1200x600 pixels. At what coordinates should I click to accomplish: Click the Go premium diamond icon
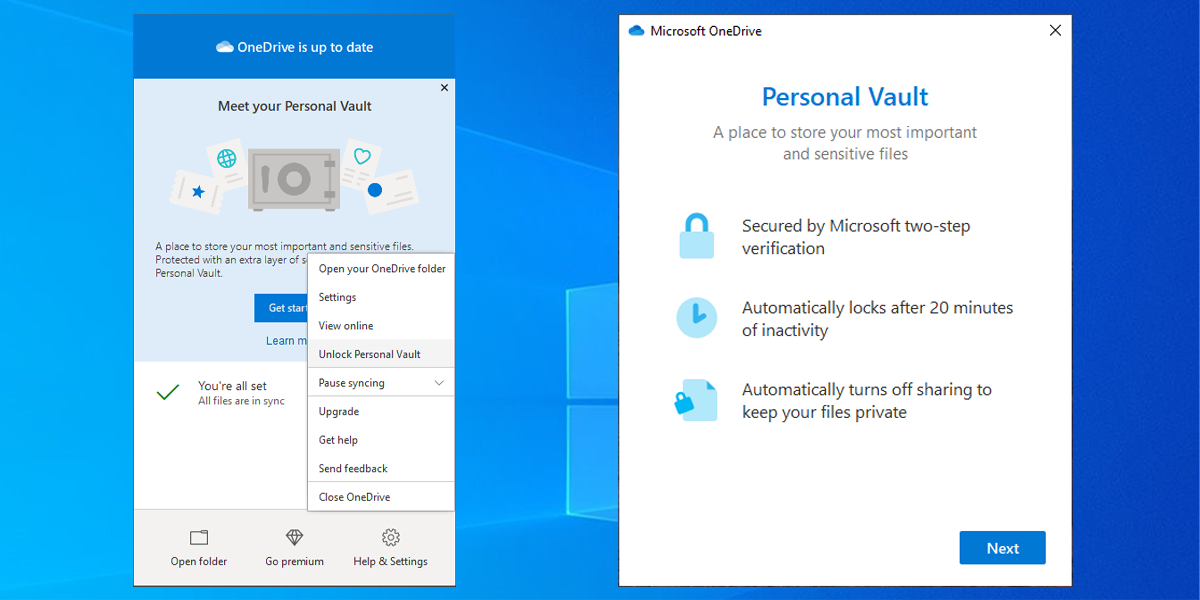point(294,537)
